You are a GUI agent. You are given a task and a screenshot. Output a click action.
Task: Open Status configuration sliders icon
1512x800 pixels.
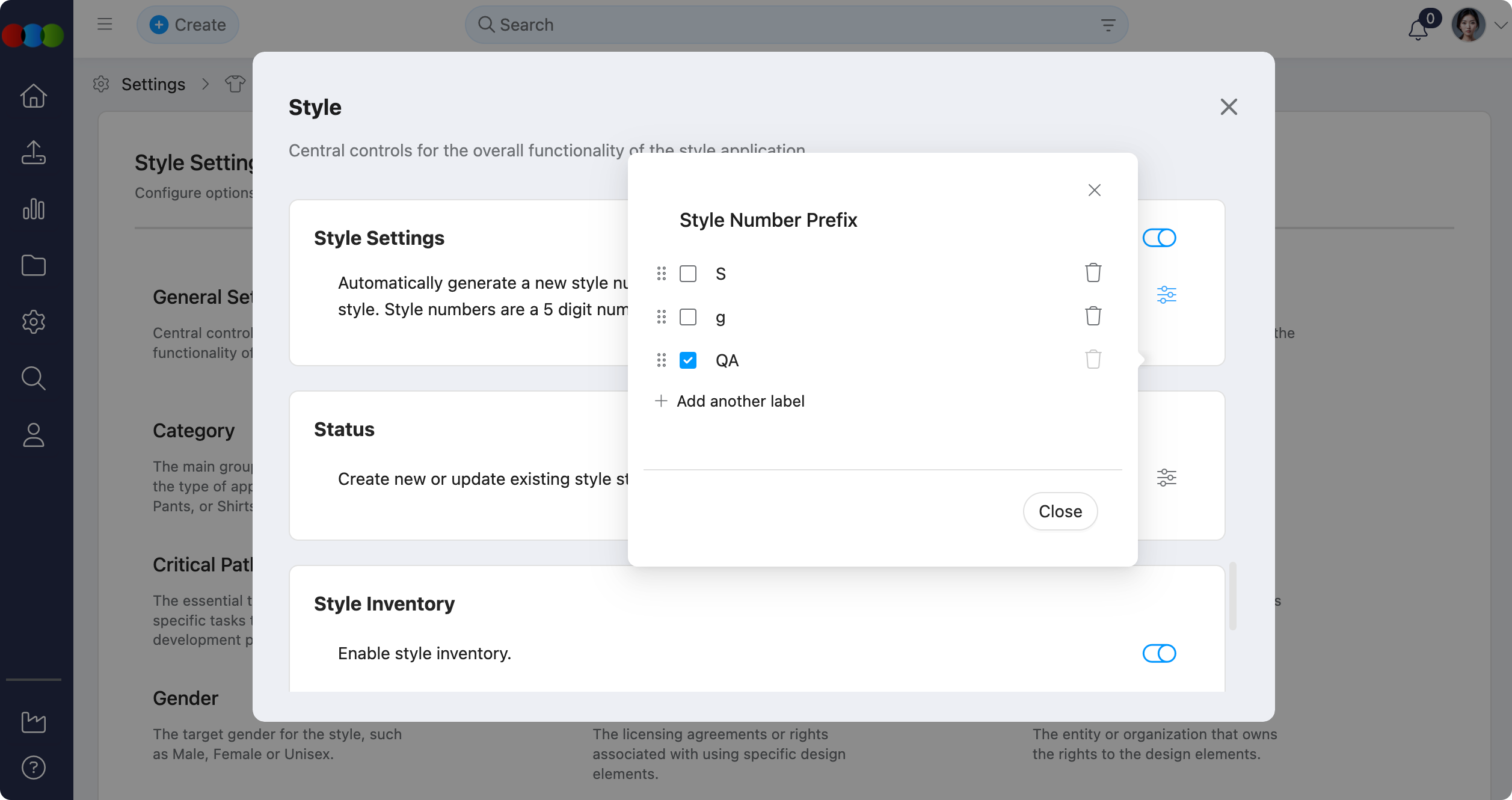(x=1166, y=478)
